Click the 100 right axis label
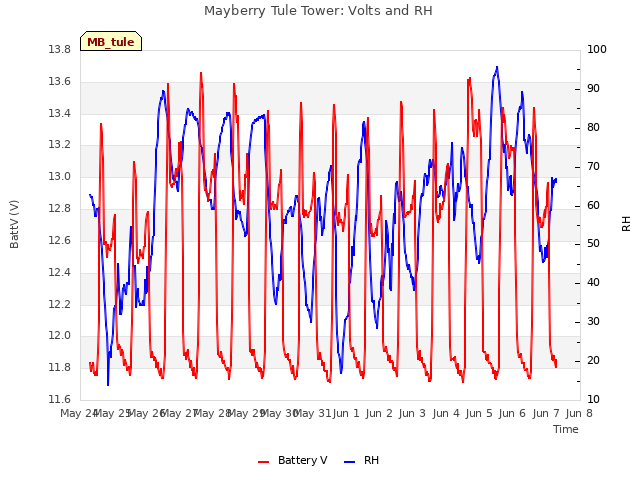The height and width of the screenshot is (480, 640). tap(597, 50)
